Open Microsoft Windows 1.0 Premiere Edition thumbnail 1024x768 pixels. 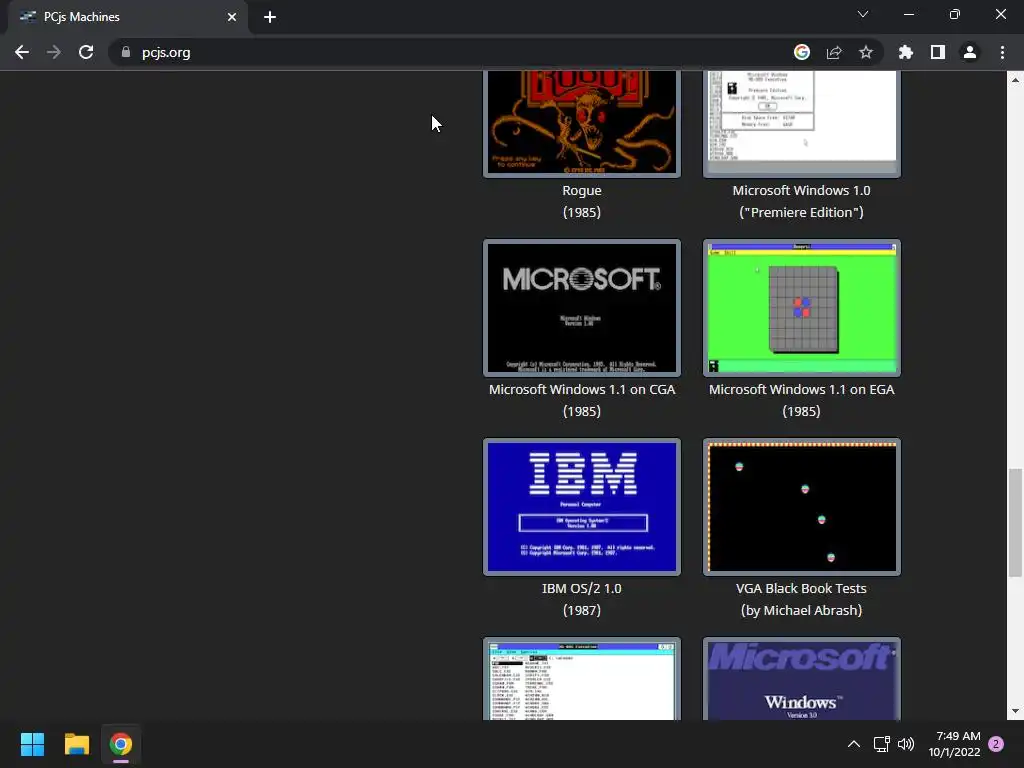[x=801, y=123]
